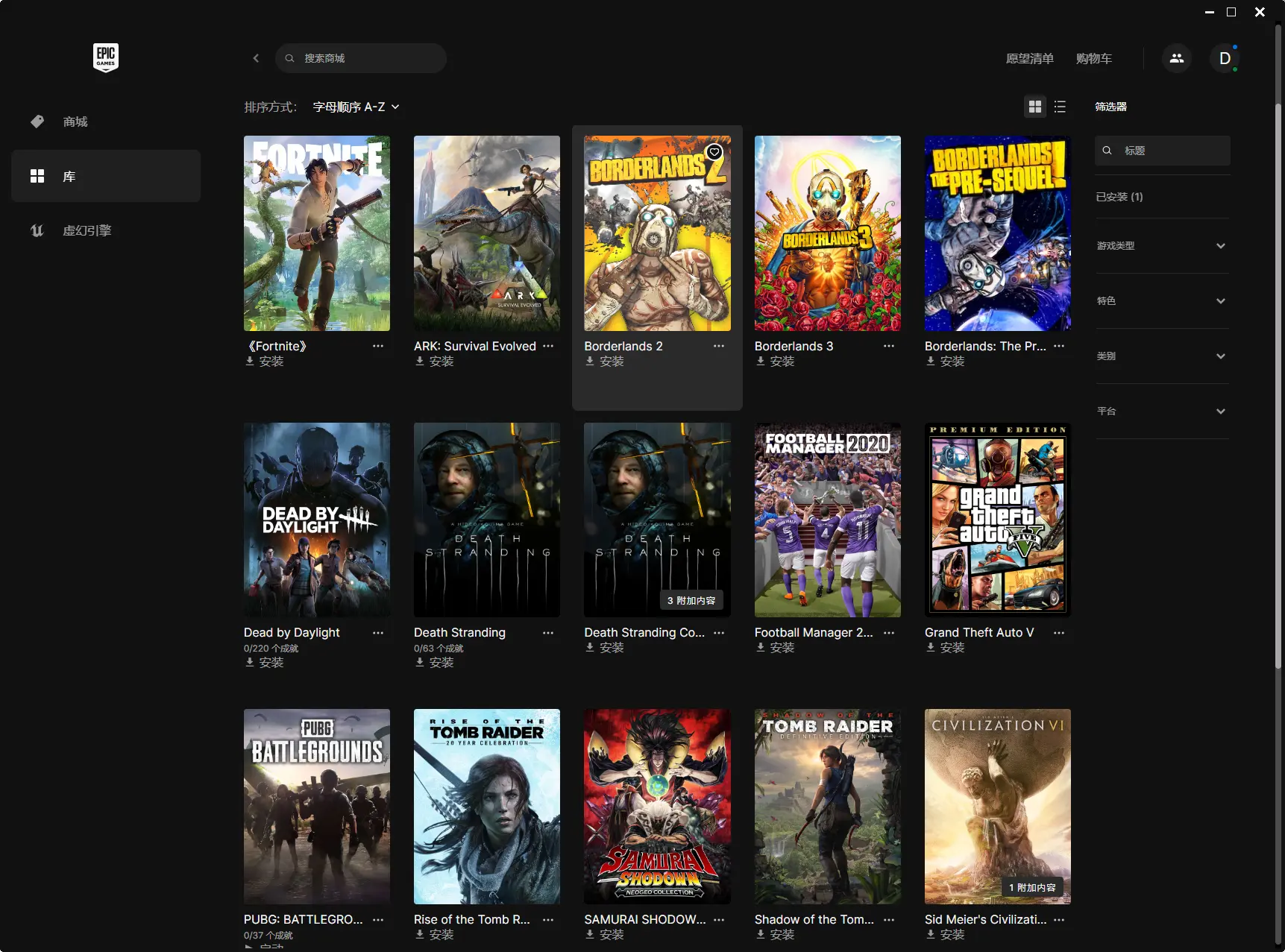
Task: Open the friends list icon
Action: pyautogui.click(x=1177, y=58)
